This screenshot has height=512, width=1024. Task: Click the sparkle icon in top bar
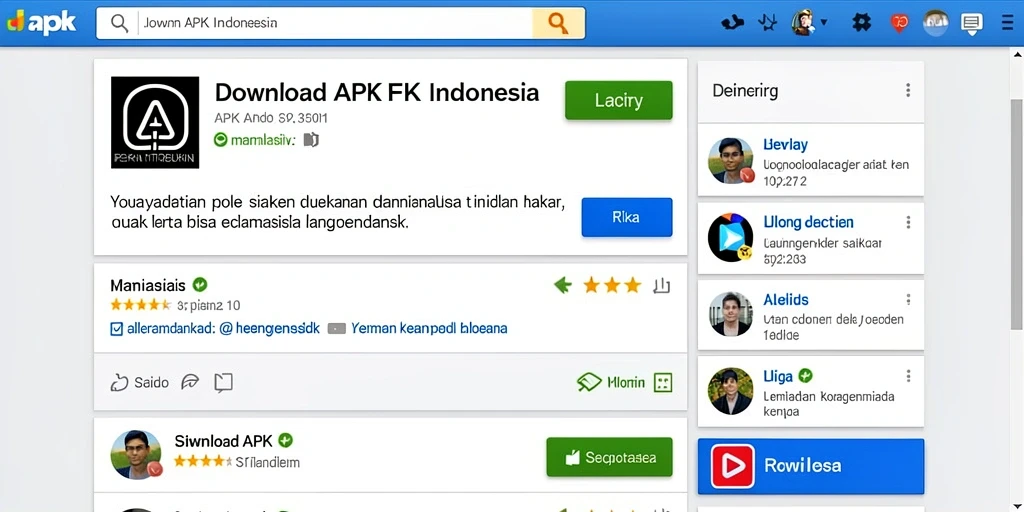pyautogui.click(x=767, y=23)
